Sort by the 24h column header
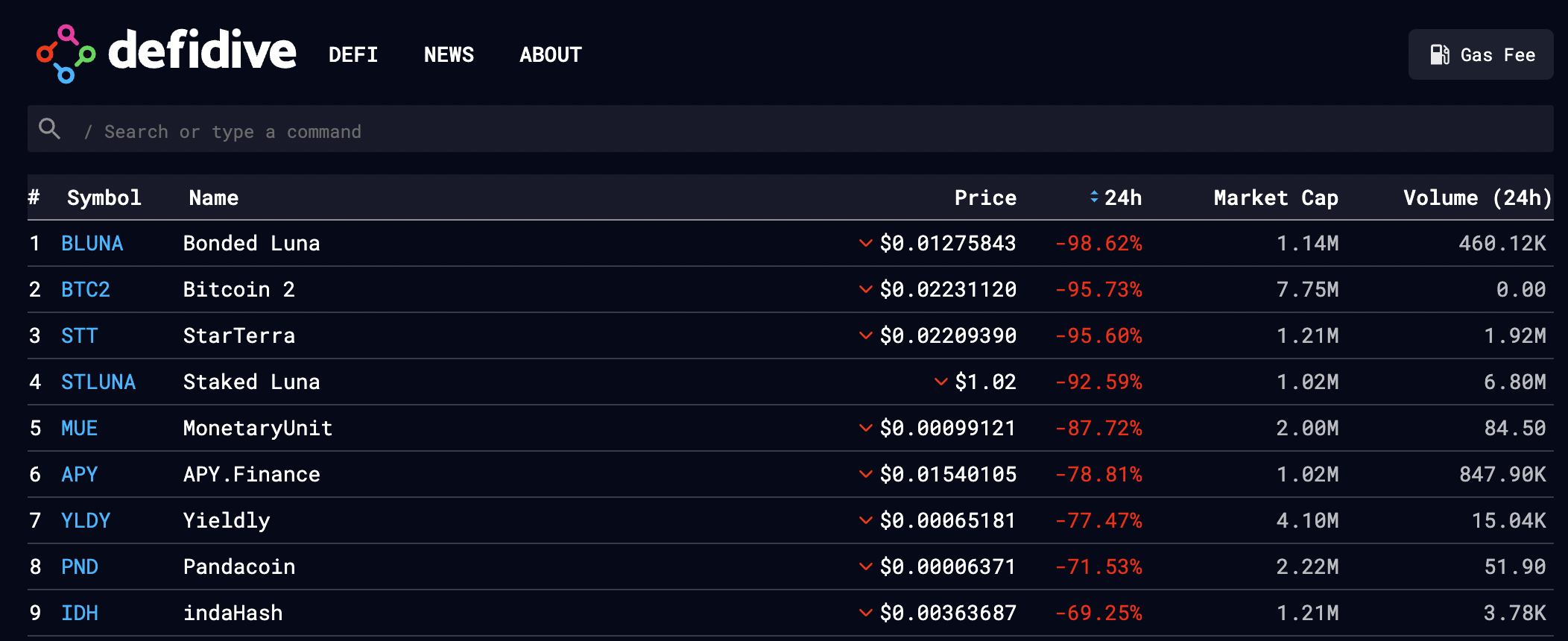This screenshot has height=641, width=1568. [x=1123, y=198]
